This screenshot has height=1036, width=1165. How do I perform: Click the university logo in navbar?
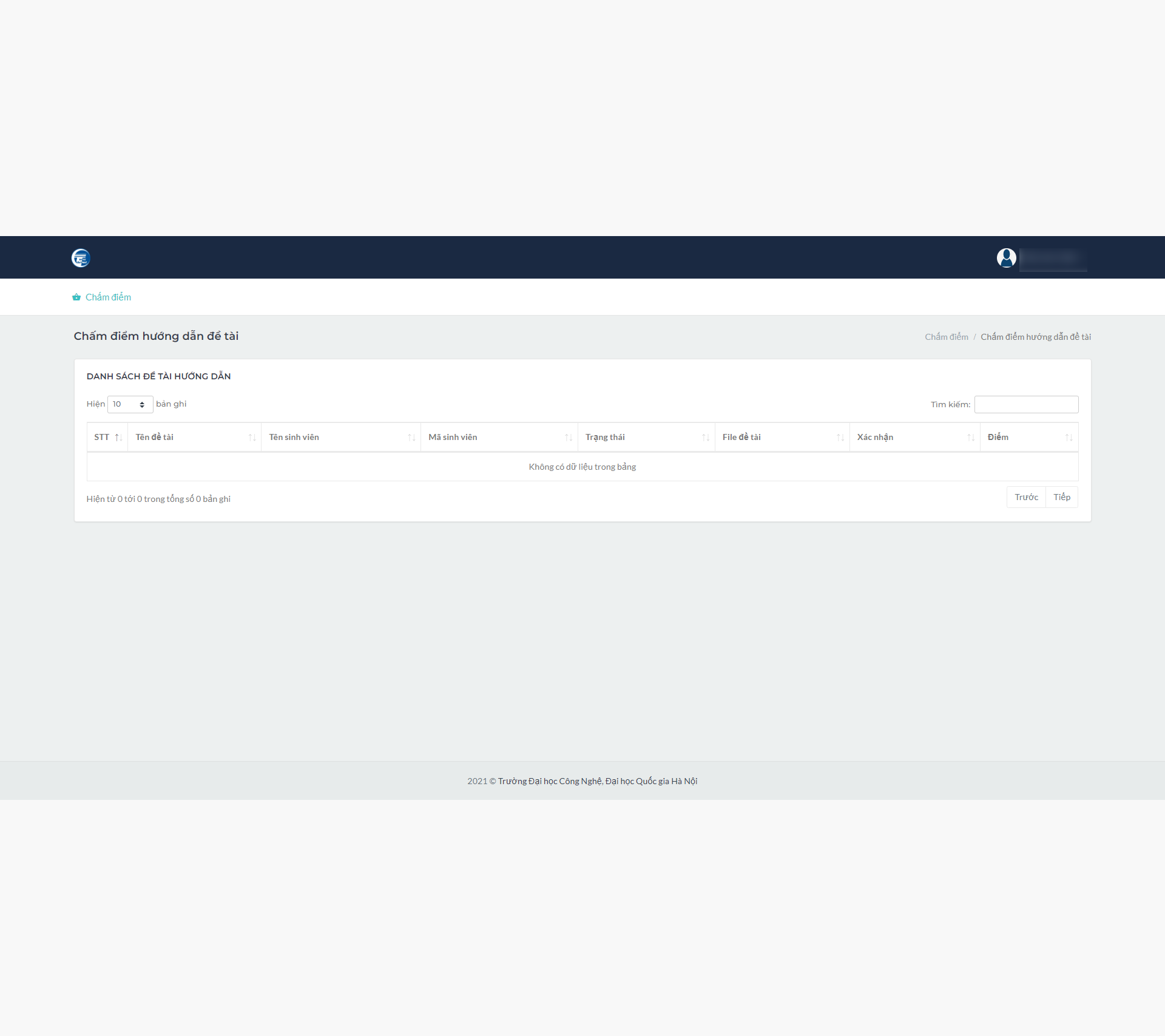pos(81,258)
